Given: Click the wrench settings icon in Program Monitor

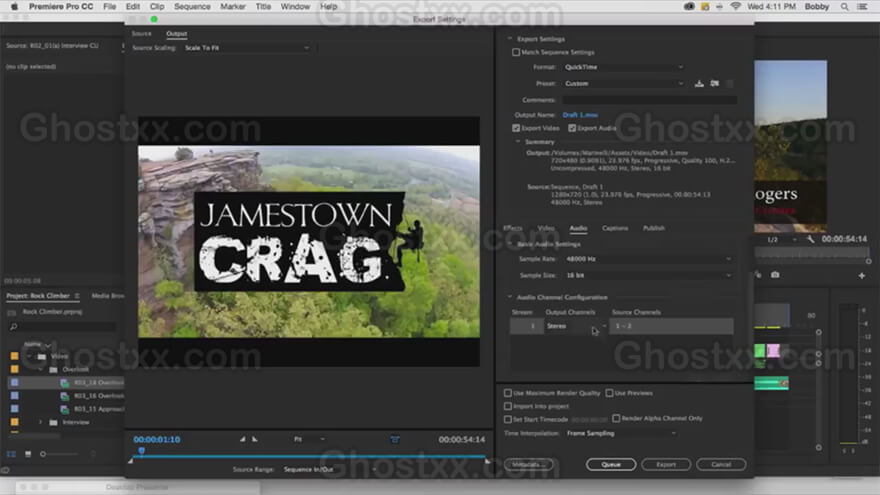Looking at the screenshot, I should (x=810, y=239).
